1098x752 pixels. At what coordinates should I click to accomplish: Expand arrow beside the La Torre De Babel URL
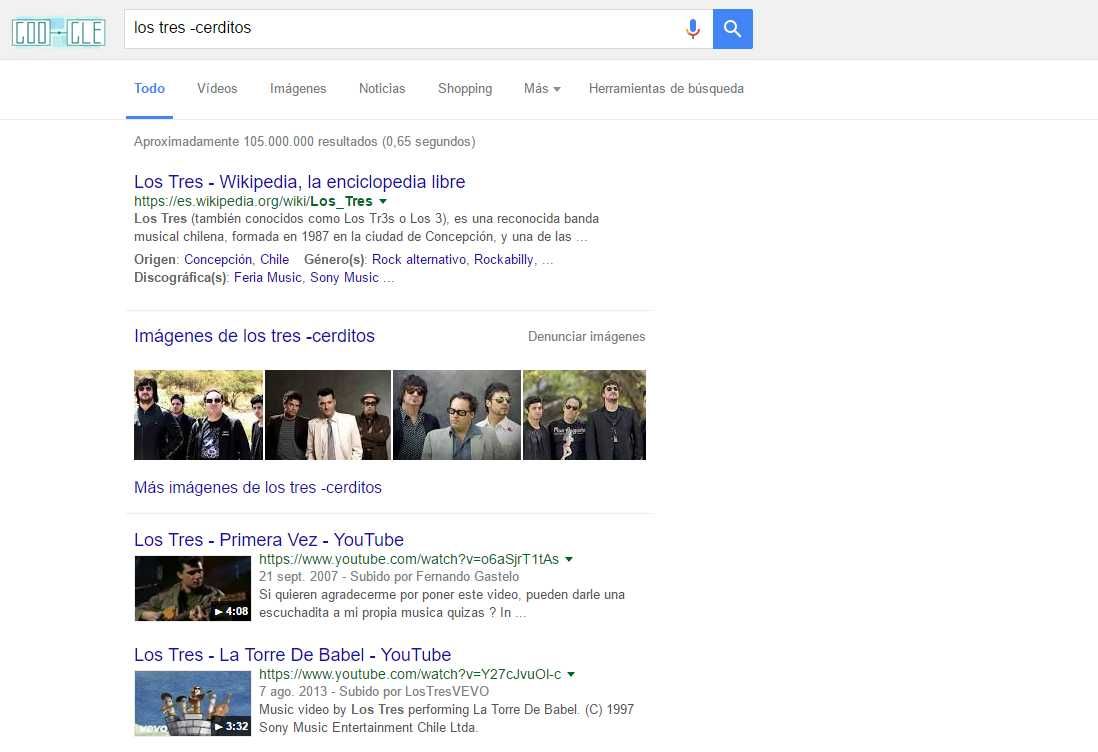(571, 674)
